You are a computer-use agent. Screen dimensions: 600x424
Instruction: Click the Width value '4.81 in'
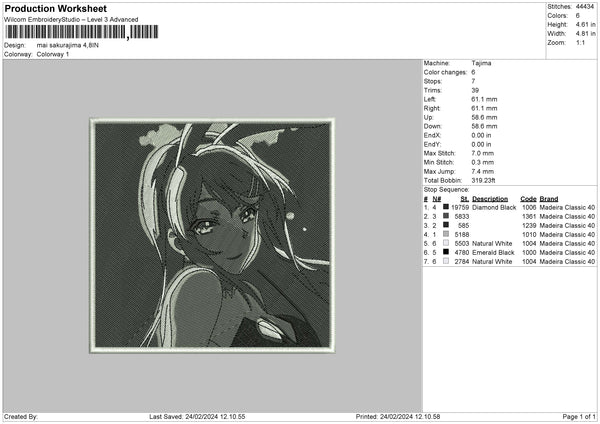click(585, 34)
